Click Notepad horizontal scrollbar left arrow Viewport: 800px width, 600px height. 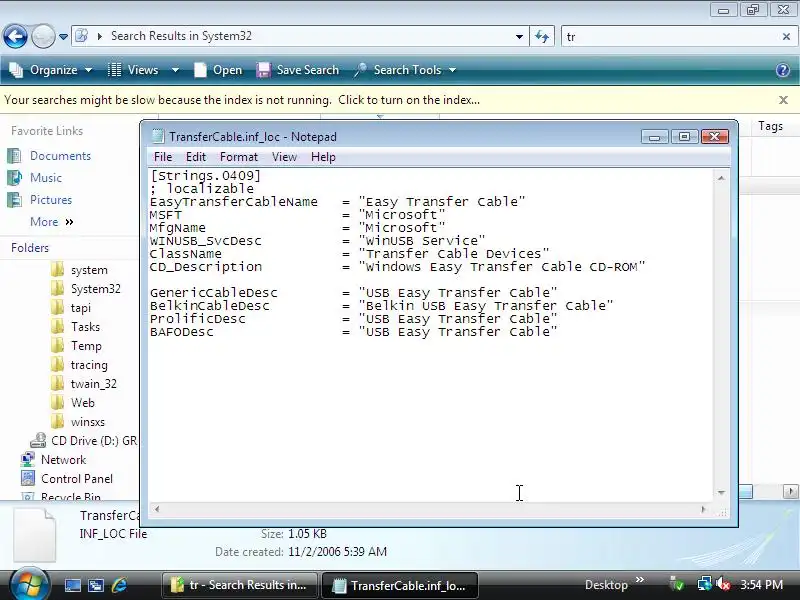(x=157, y=509)
